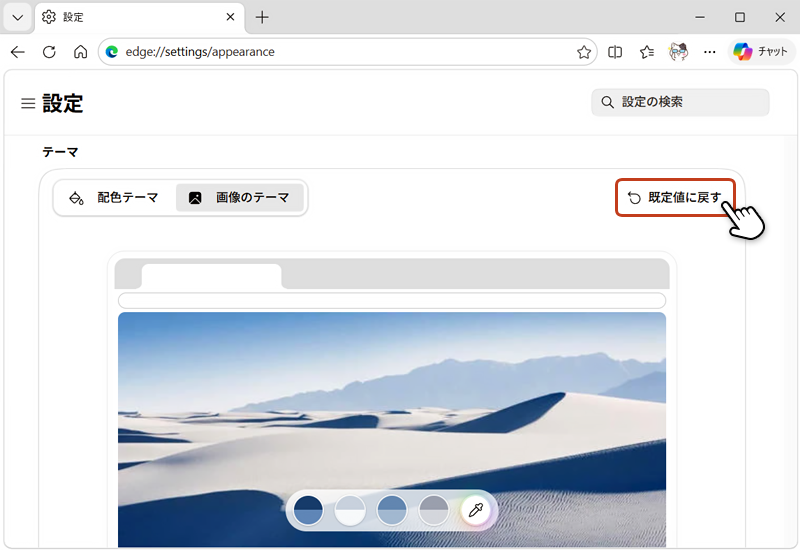Go to home page icon

[x=81, y=52]
